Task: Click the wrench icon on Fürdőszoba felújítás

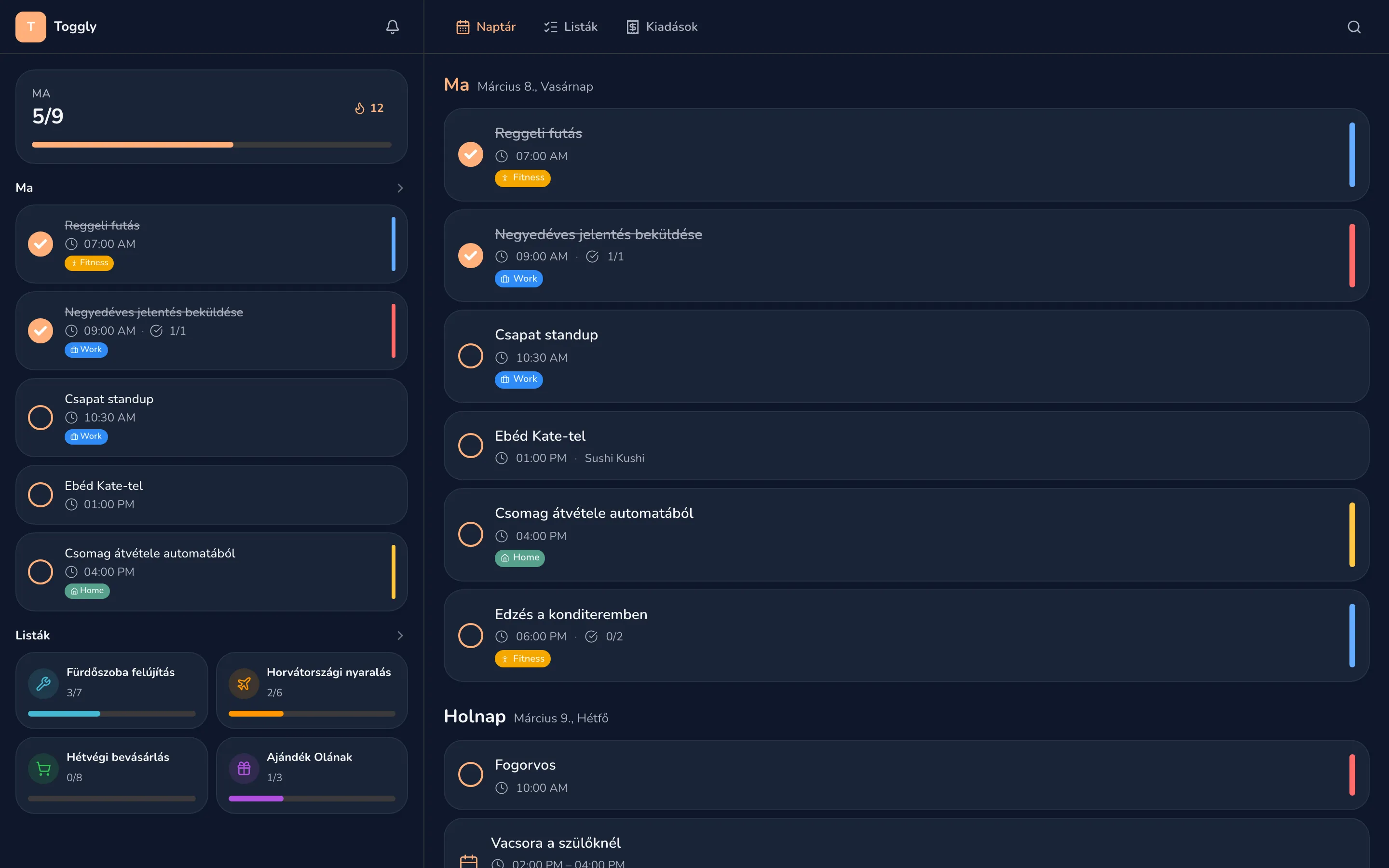Action: 43,683
